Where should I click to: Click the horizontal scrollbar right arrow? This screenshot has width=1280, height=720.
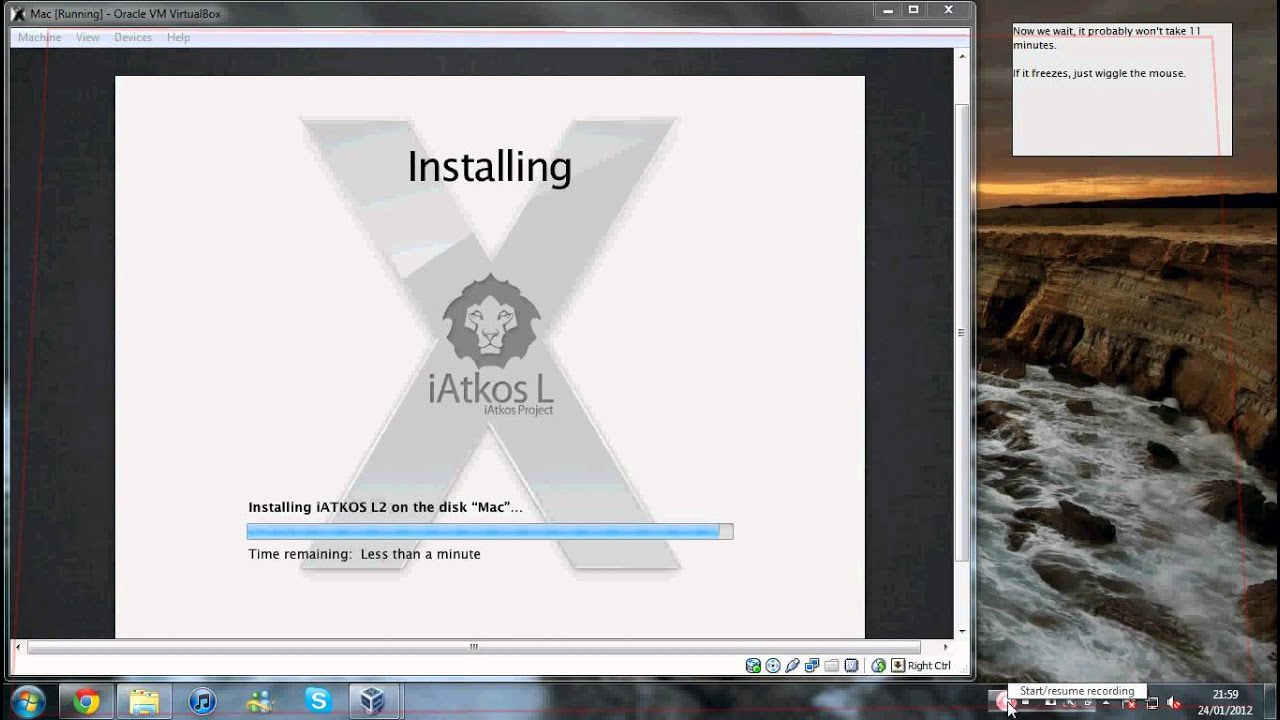pyautogui.click(x=945, y=647)
